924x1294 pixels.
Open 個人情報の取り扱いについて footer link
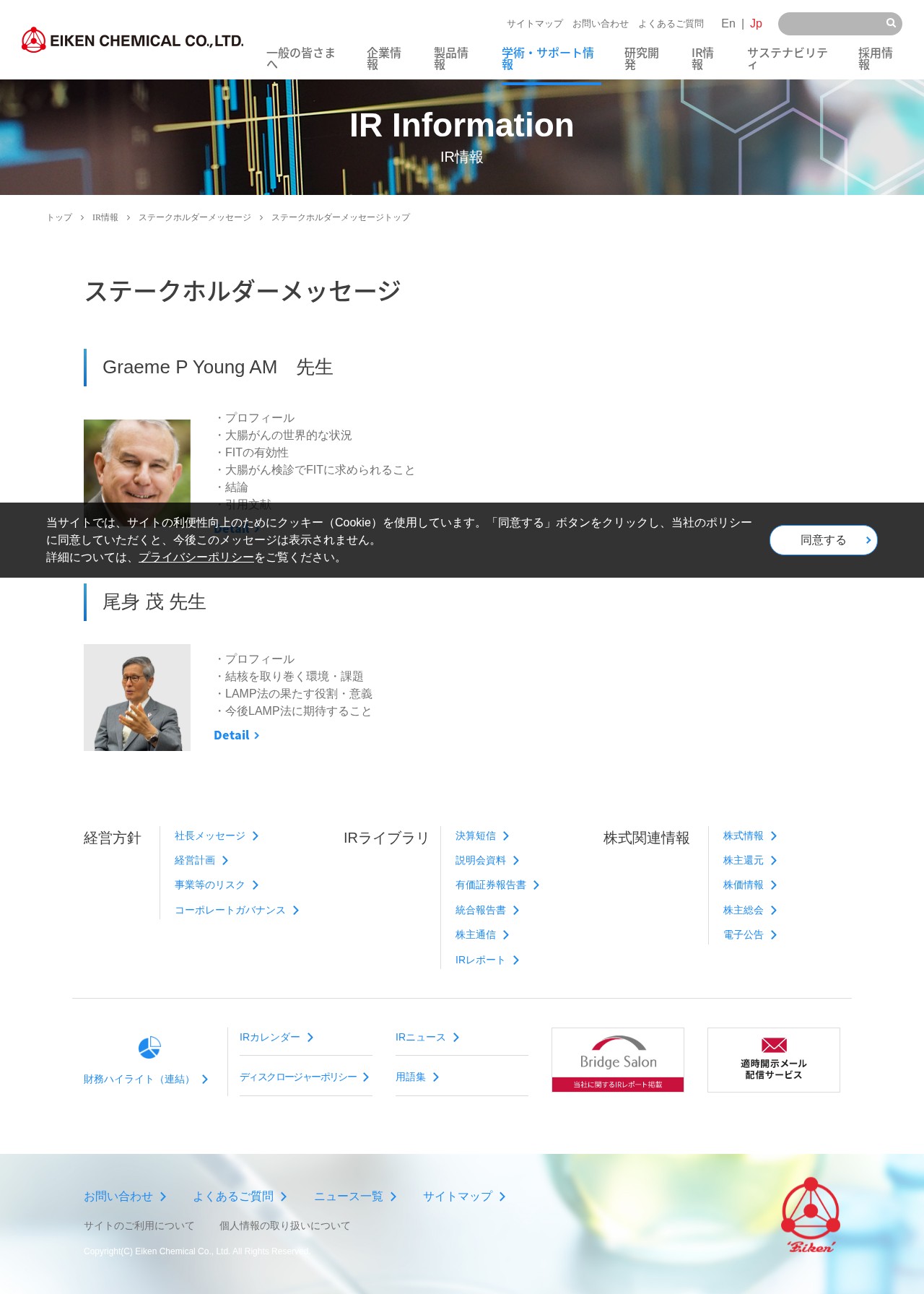tap(285, 1225)
